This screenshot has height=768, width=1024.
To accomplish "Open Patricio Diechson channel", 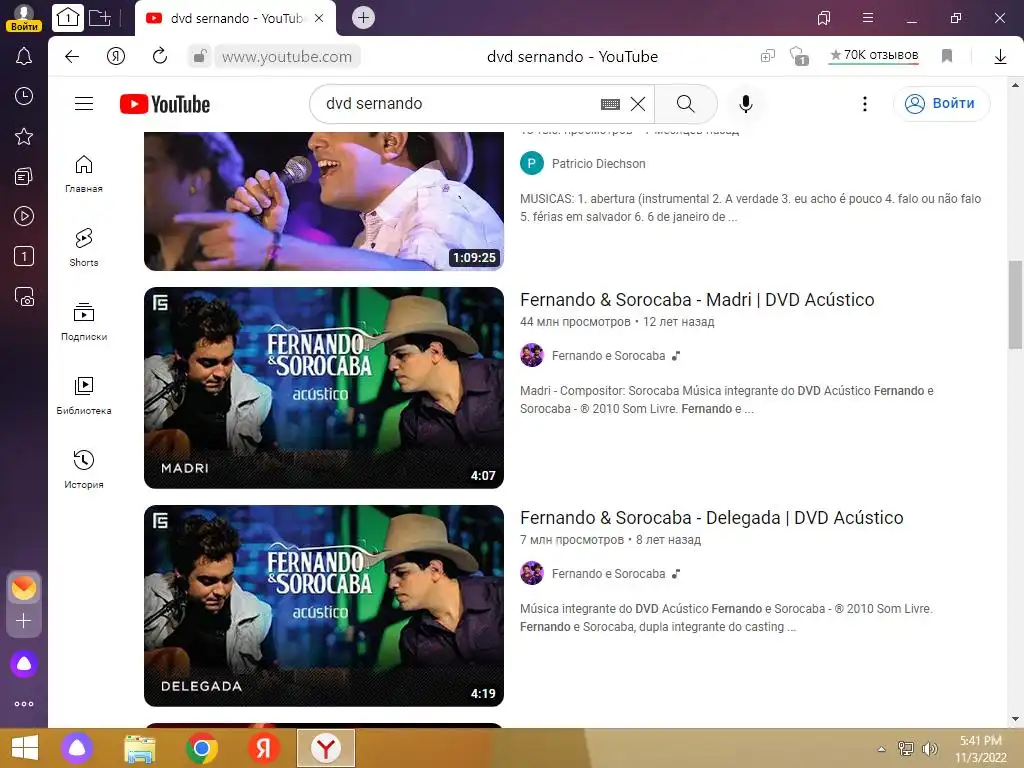I will 598,163.
